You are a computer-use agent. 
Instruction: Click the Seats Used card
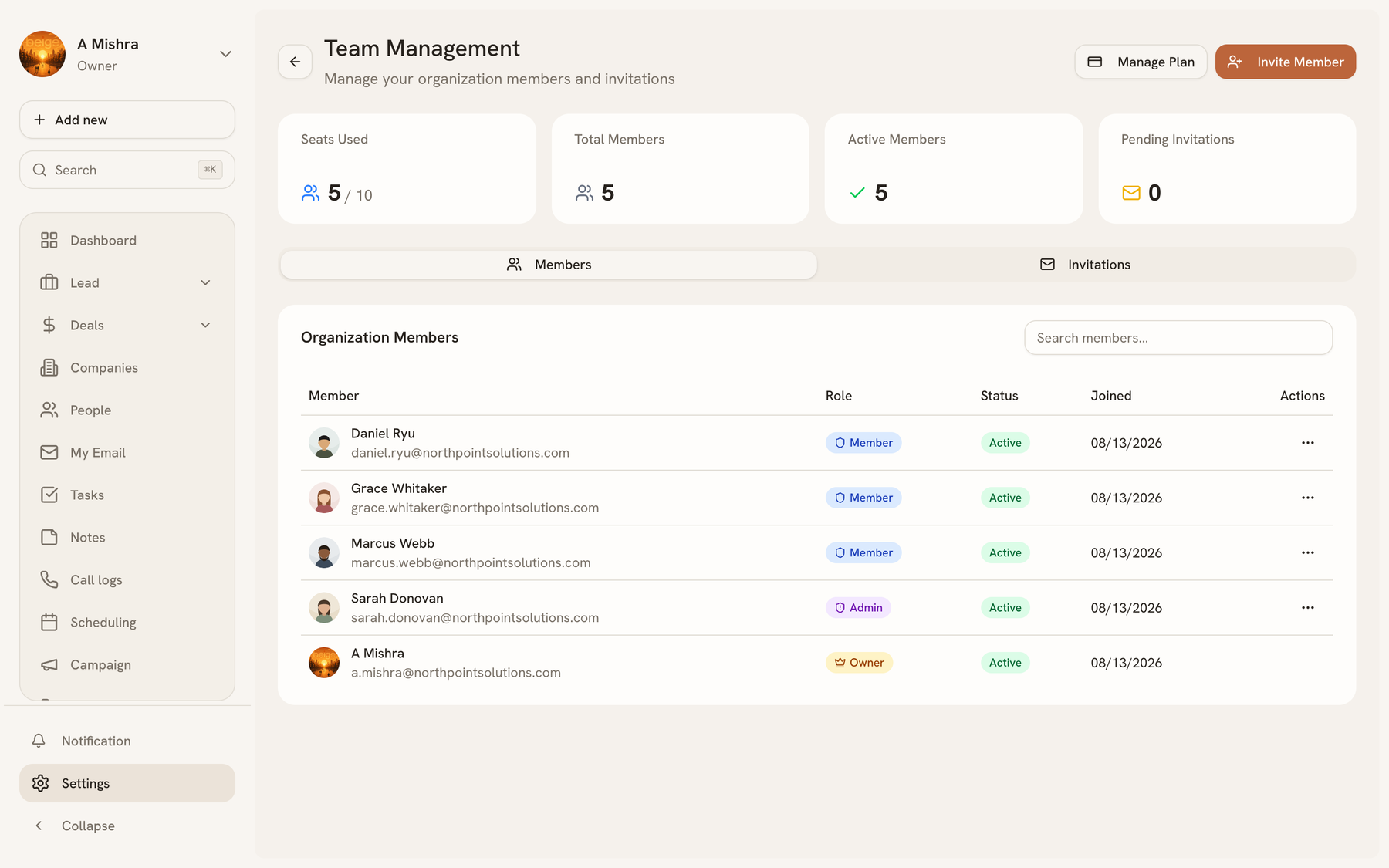tap(407, 169)
